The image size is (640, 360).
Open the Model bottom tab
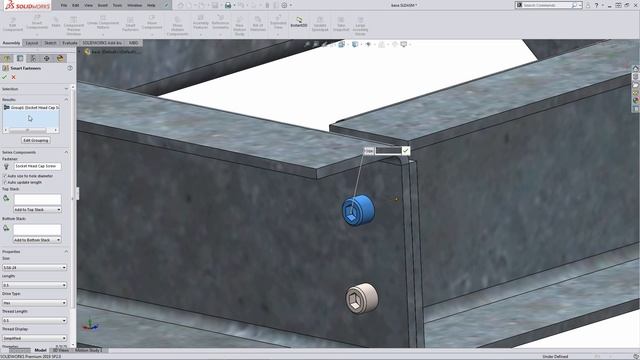click(40, 350)
